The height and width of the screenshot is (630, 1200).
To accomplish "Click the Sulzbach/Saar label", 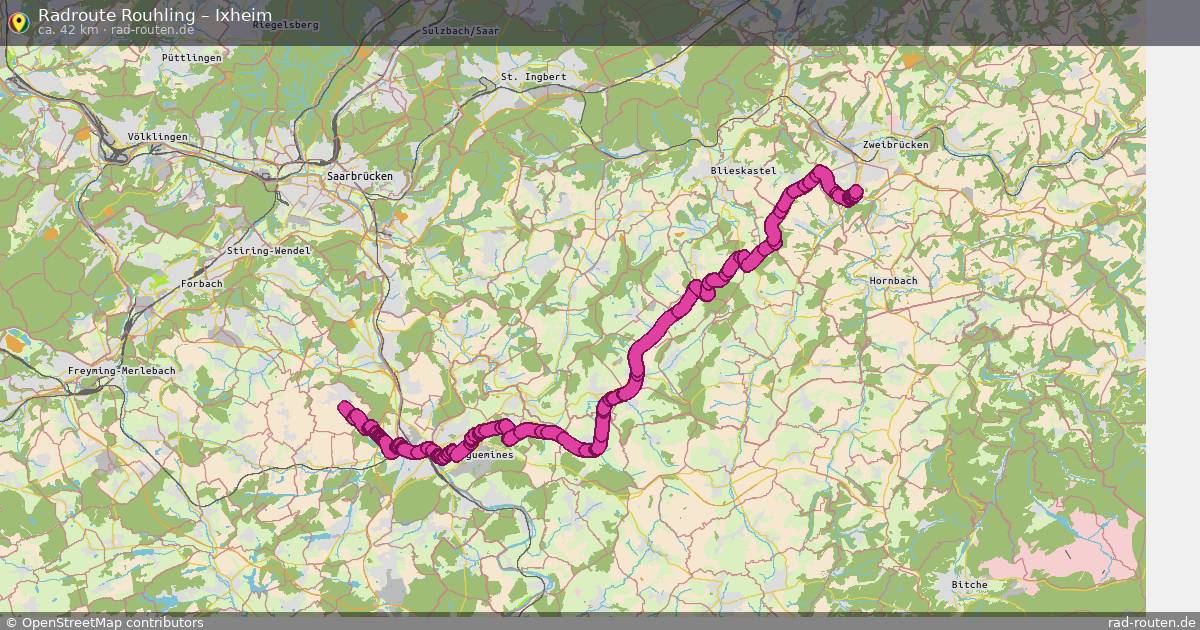I will click(x=461, y=31).
